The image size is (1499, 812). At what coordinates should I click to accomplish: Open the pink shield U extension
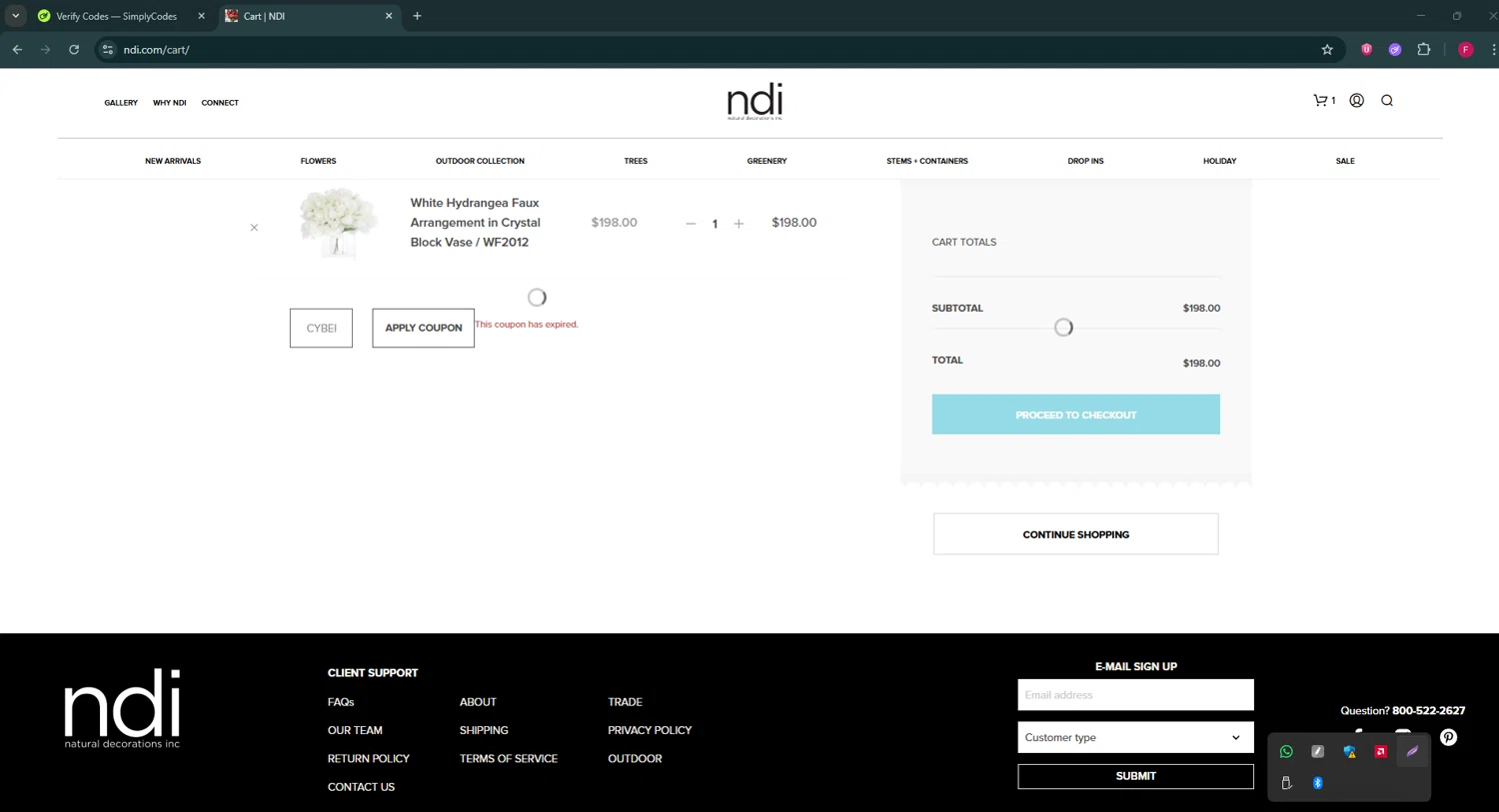tap(1366, 49)
